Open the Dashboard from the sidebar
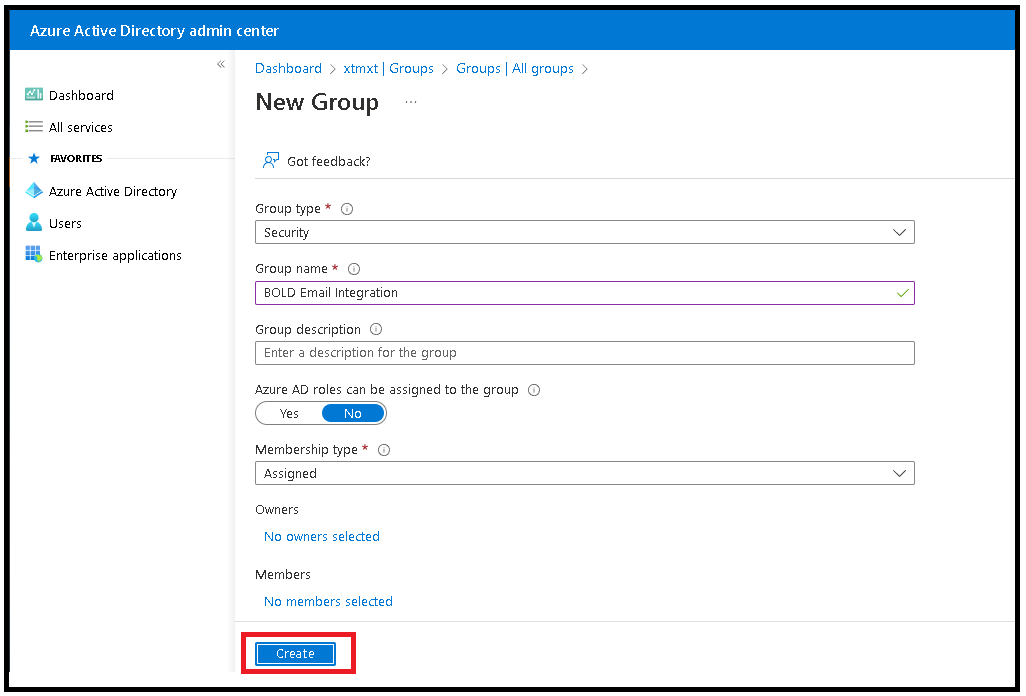The image size is (1026, 696). 79,95
